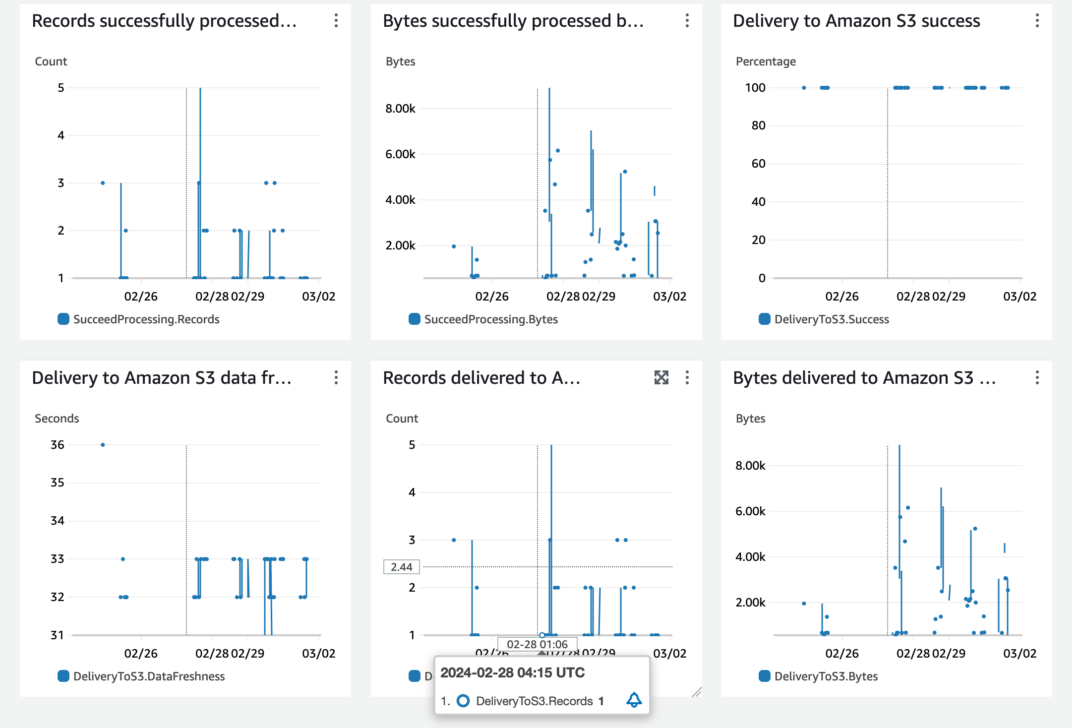Open the menu on Records delivered to Amazon S3 widget
The width and height of the screenshot is (1080, 728).
(687, 378)
